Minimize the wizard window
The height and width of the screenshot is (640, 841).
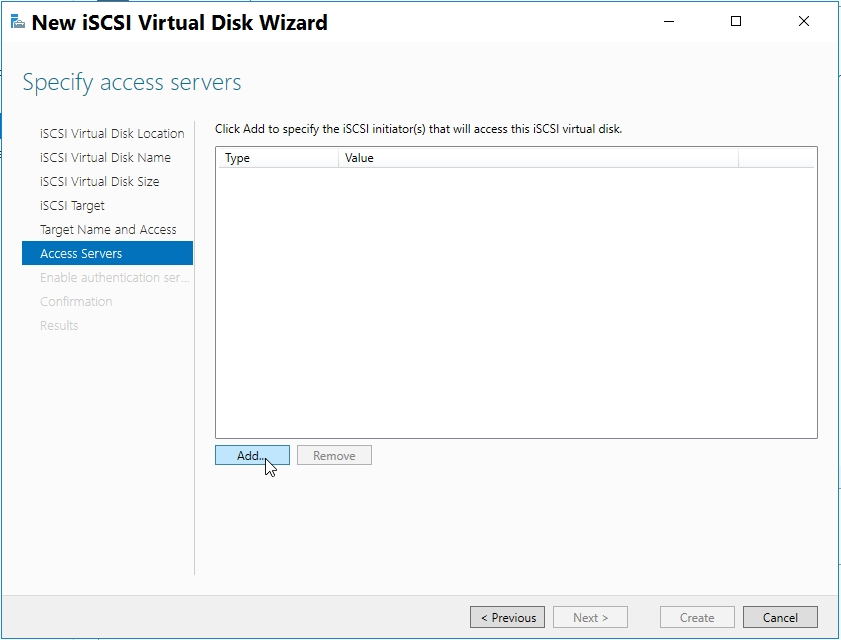(669, 21)
